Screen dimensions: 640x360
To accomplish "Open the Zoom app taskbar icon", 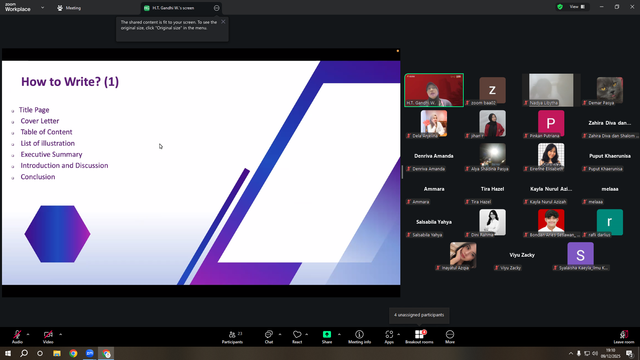I will click(90, 353).
